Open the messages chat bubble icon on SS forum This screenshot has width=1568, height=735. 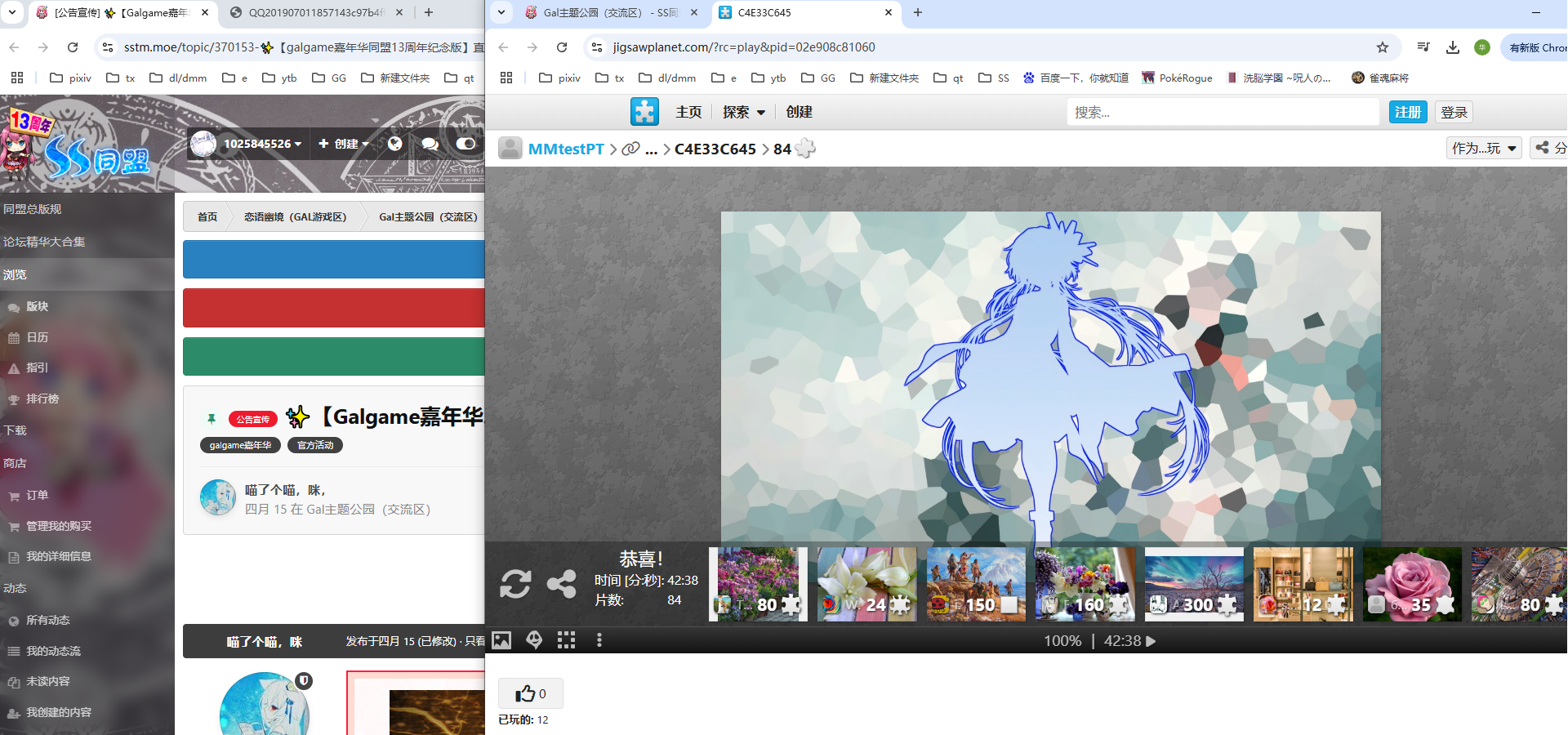[430, 144]
